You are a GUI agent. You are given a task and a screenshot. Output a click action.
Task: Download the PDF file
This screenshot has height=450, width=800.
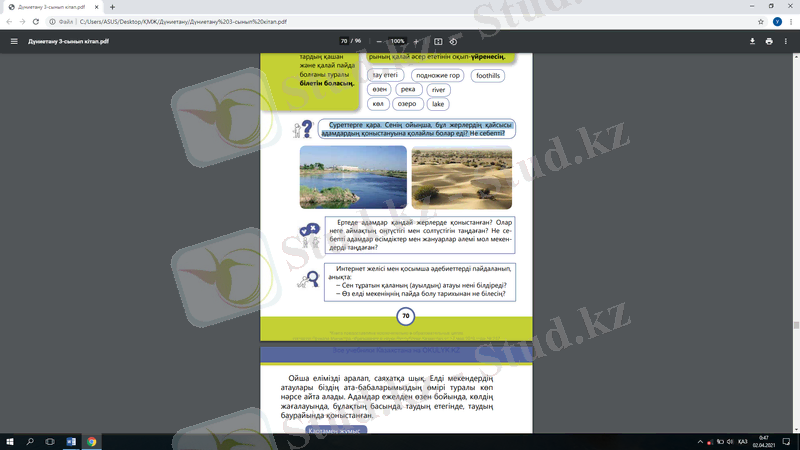[x=752, y=41]
